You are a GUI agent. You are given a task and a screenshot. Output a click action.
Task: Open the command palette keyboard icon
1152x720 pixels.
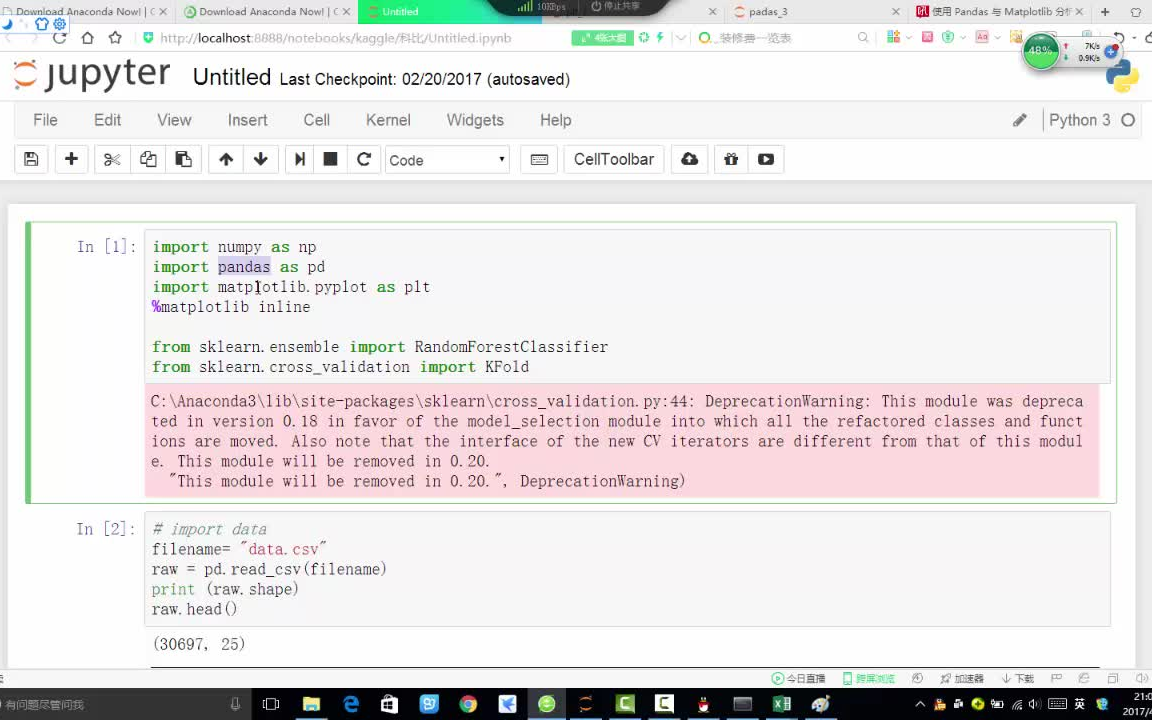tap(539, 159)
